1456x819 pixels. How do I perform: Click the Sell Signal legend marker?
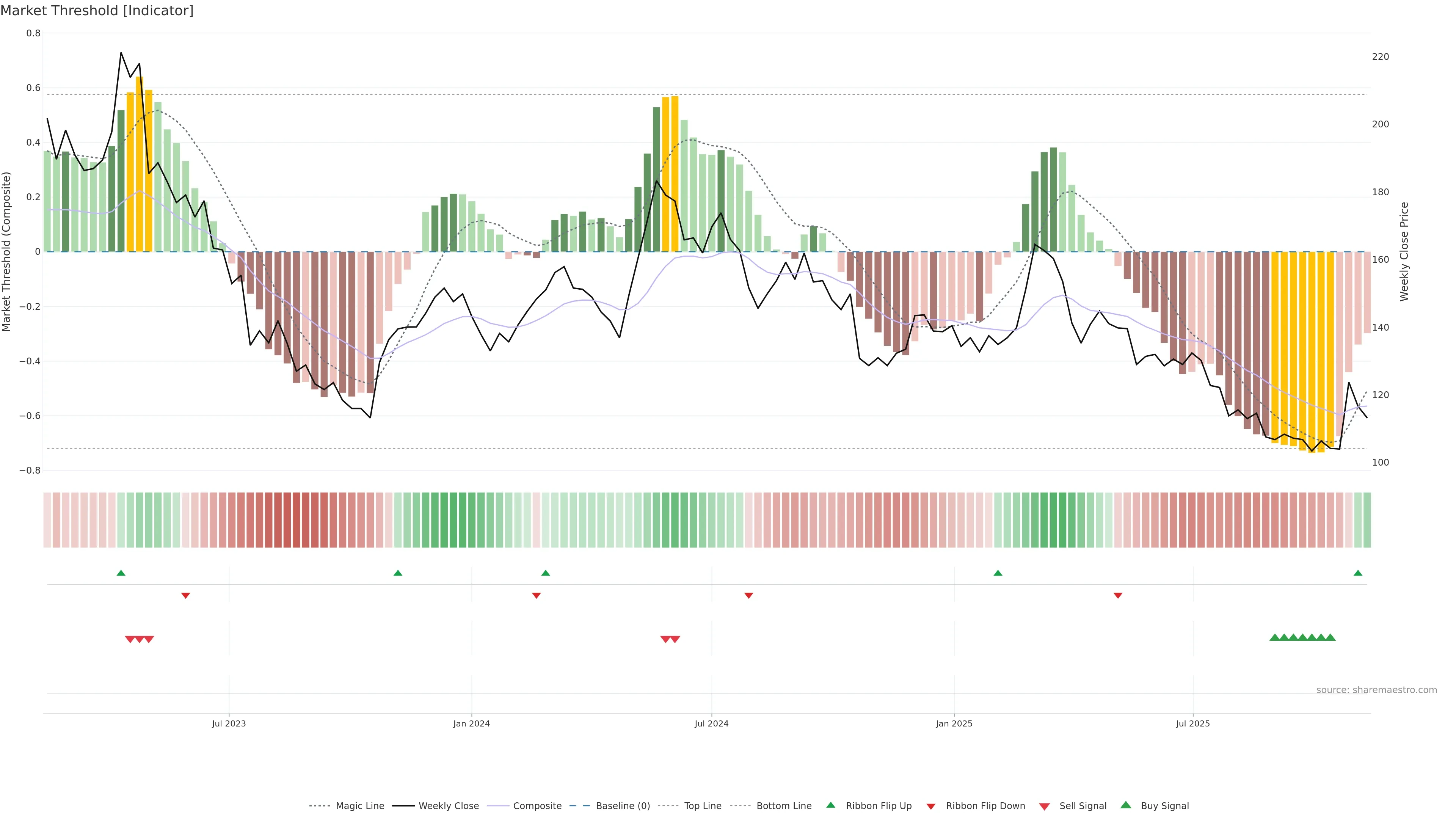(1045, 806)
